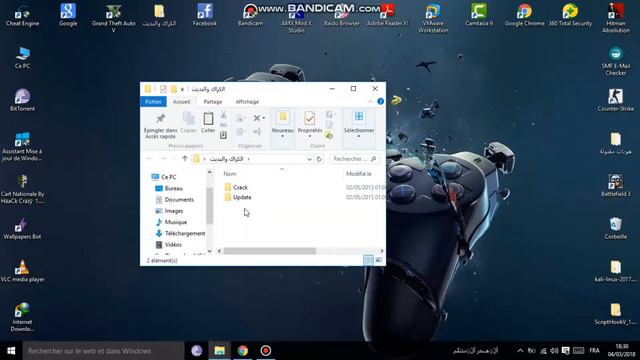Screen dimensions: 640x360
Task: Go up one folder level
Action: point(184,159)
